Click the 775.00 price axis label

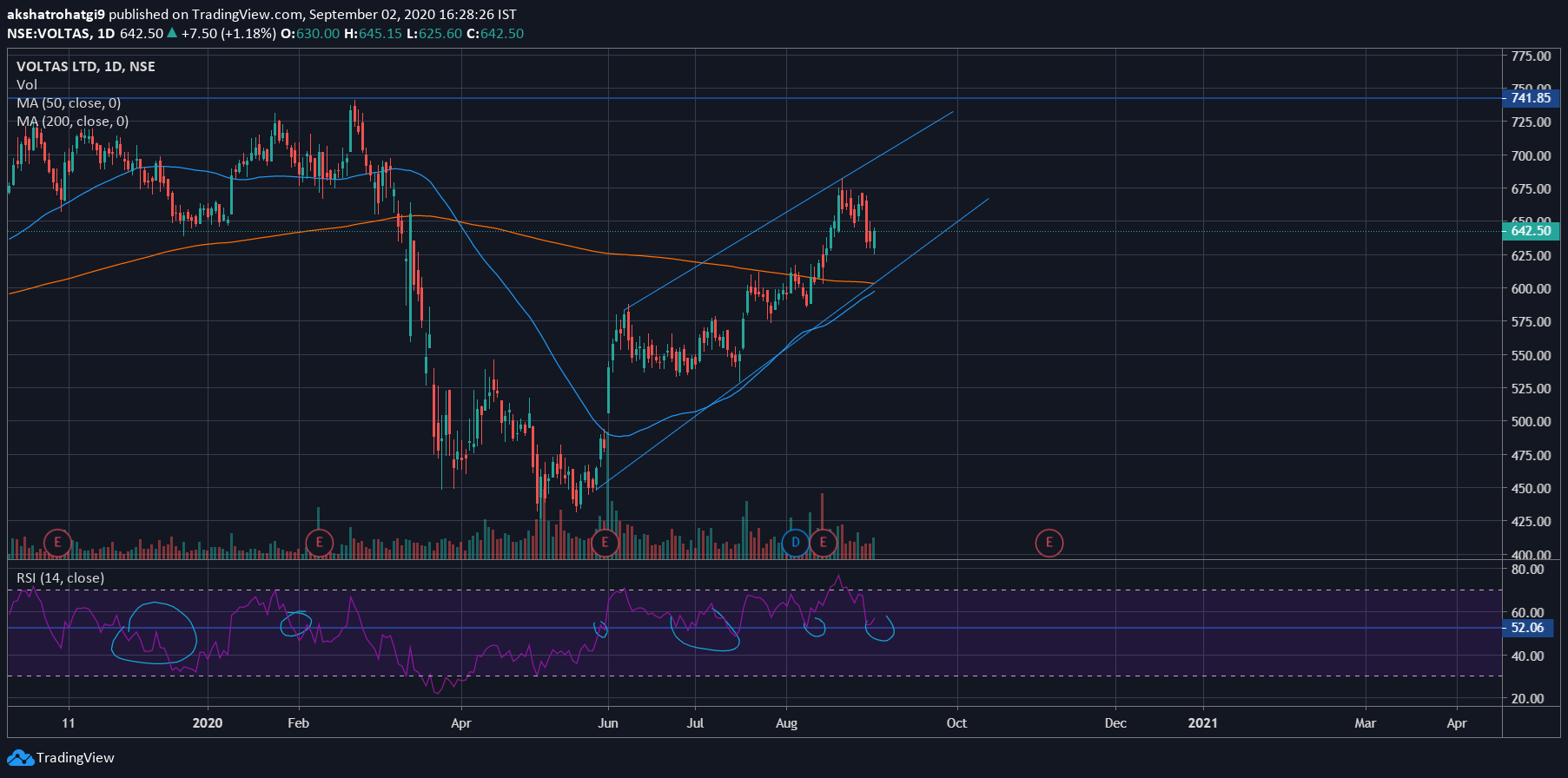pyautogui.click(x=1531, y=56)
